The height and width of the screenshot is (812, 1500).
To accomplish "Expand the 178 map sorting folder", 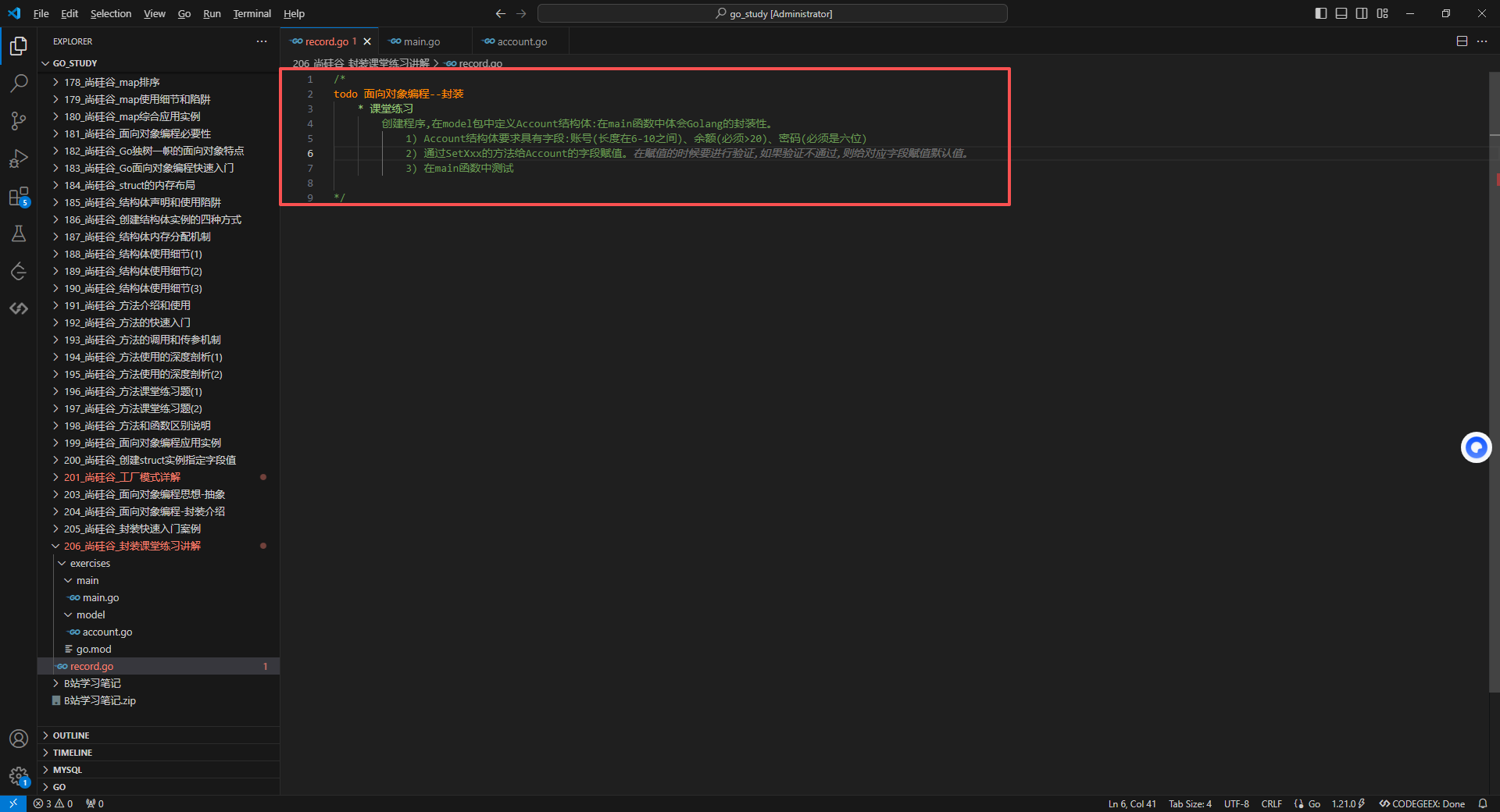I will pyautogui.click(x=159, y=82).
